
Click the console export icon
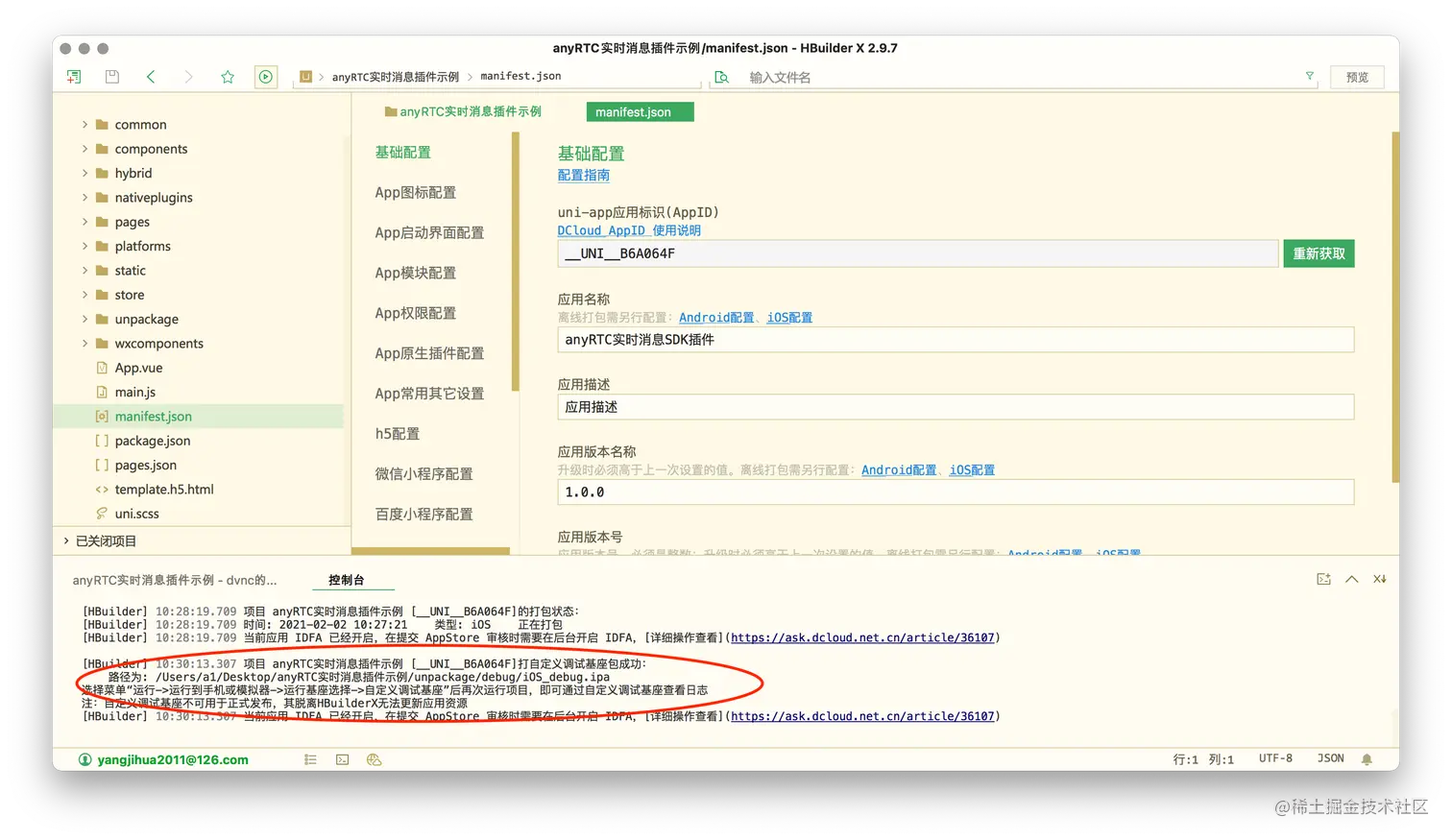(1323, 579)
